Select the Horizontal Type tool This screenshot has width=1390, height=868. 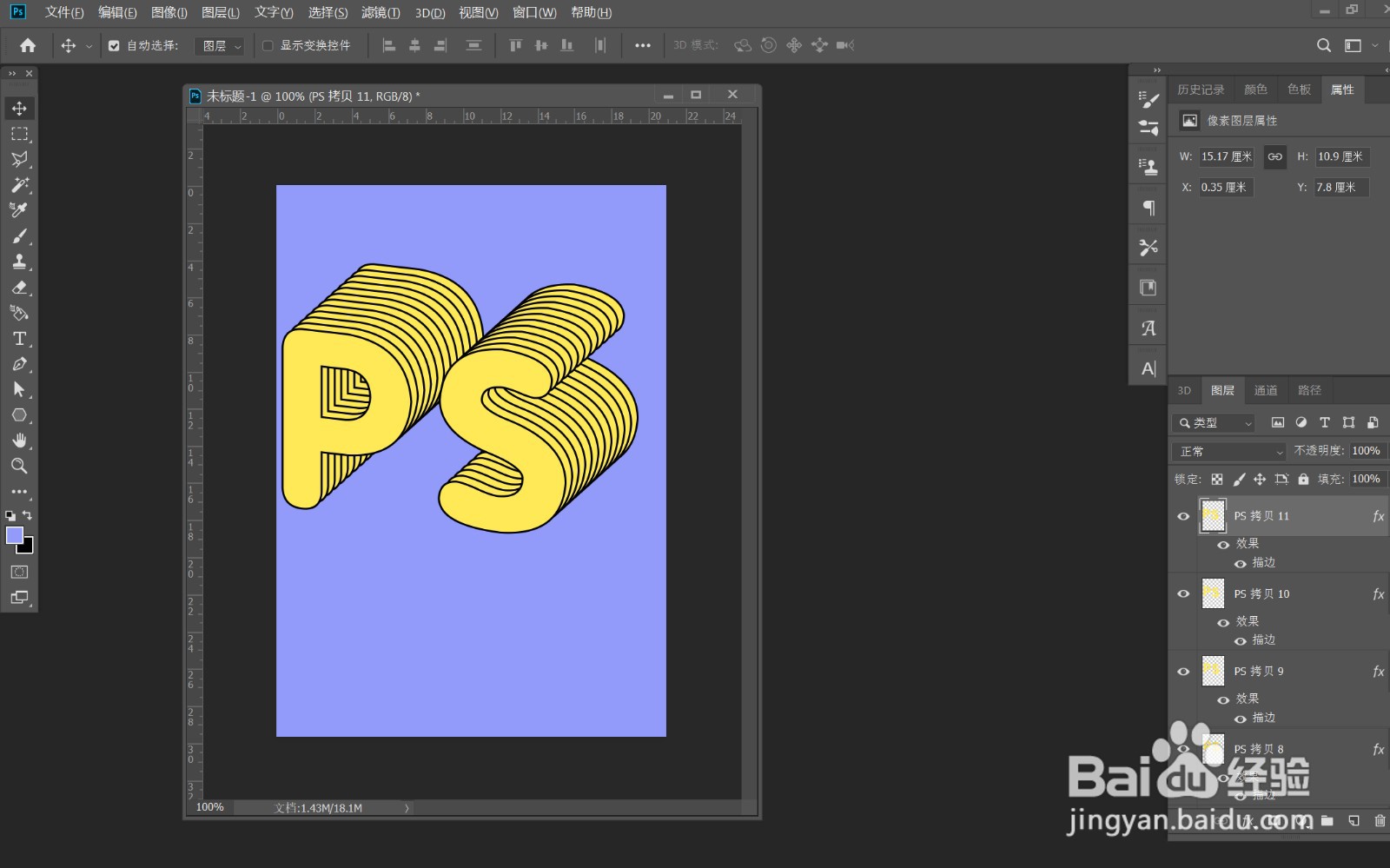pyautogui.click(x=19, y=339)
